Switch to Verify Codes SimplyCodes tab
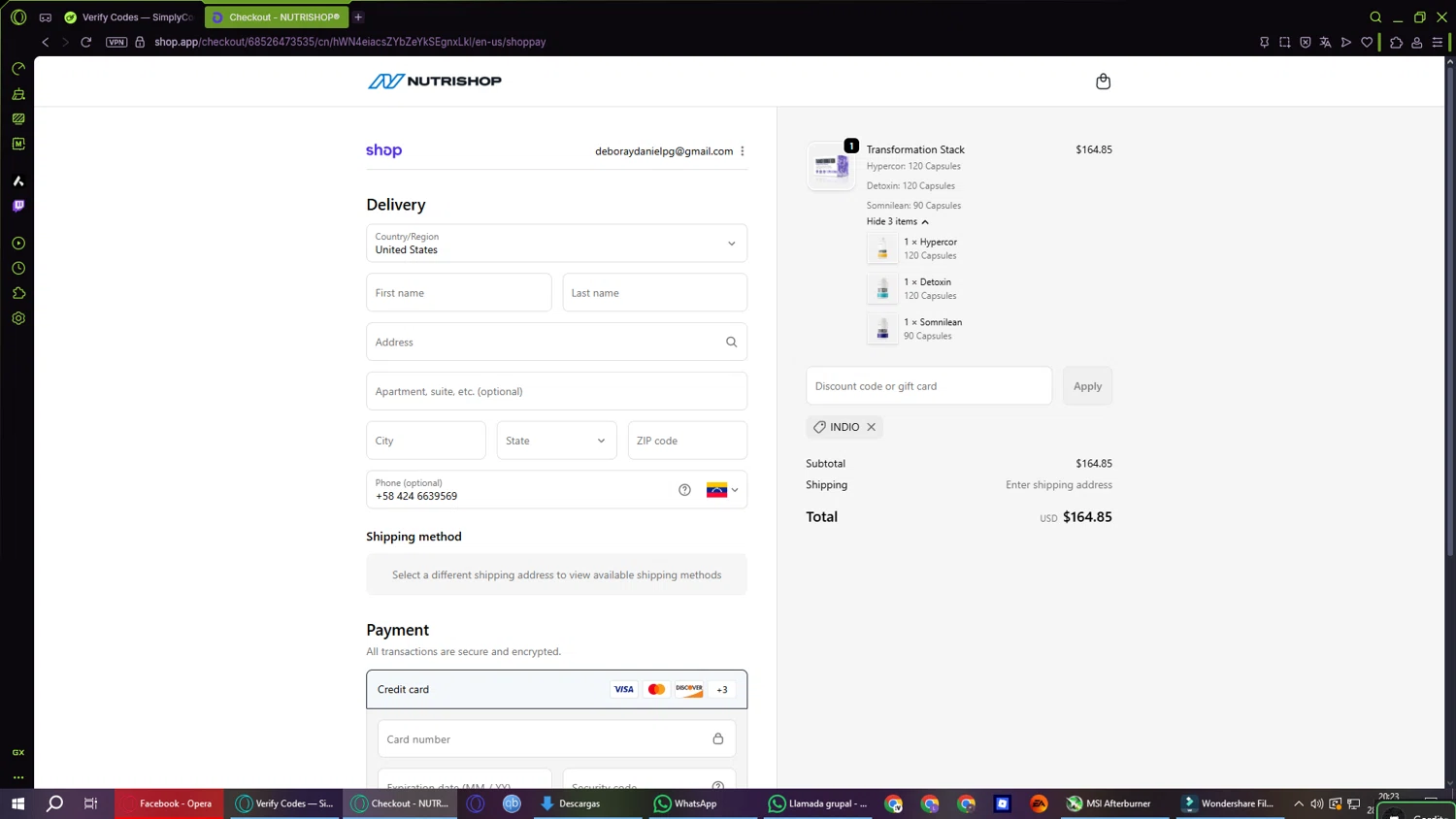1456x819 pixels. pyautogui.click(x=129, y=16)
